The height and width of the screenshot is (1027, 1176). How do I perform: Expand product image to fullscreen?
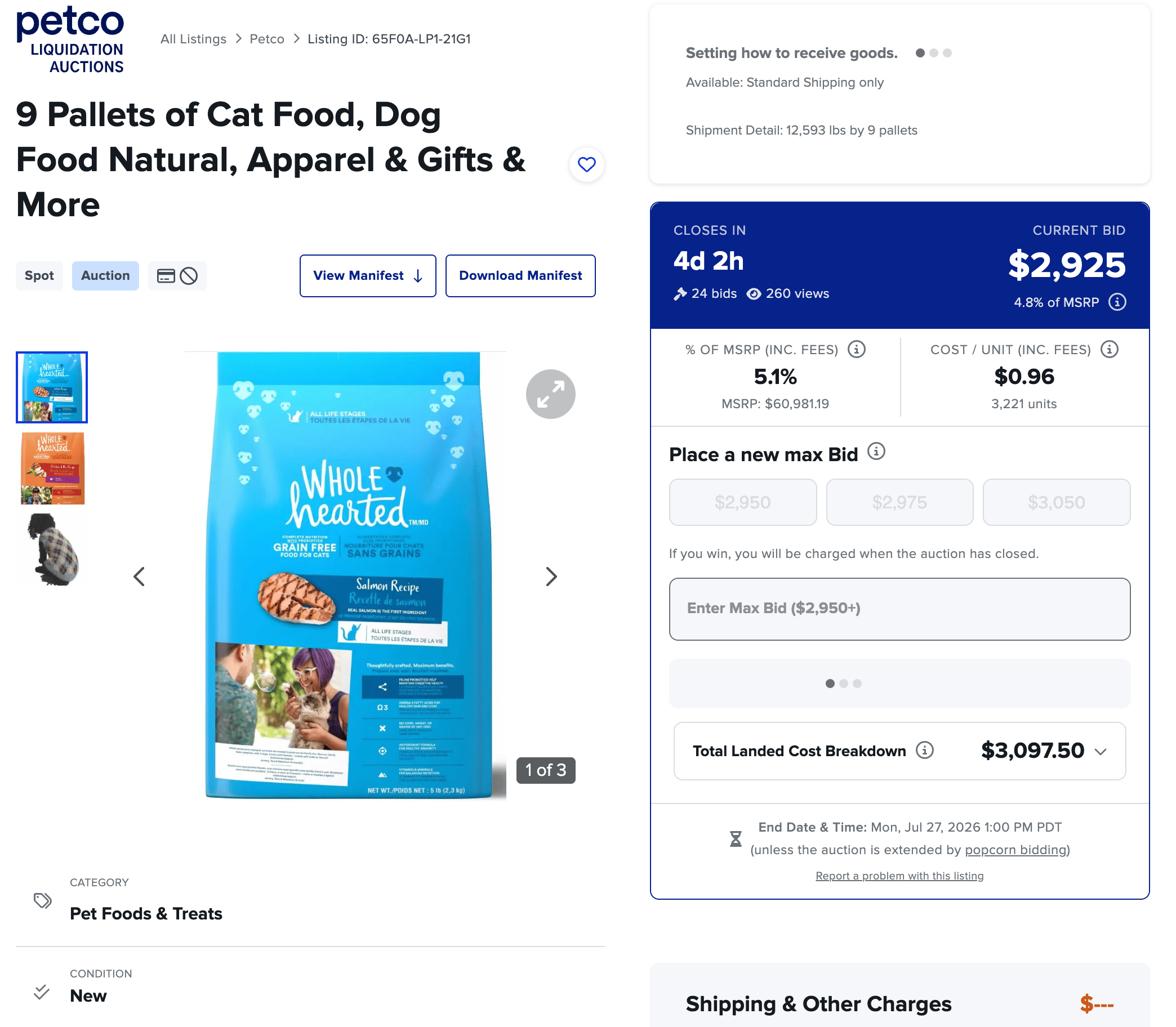tap(550, 394)
